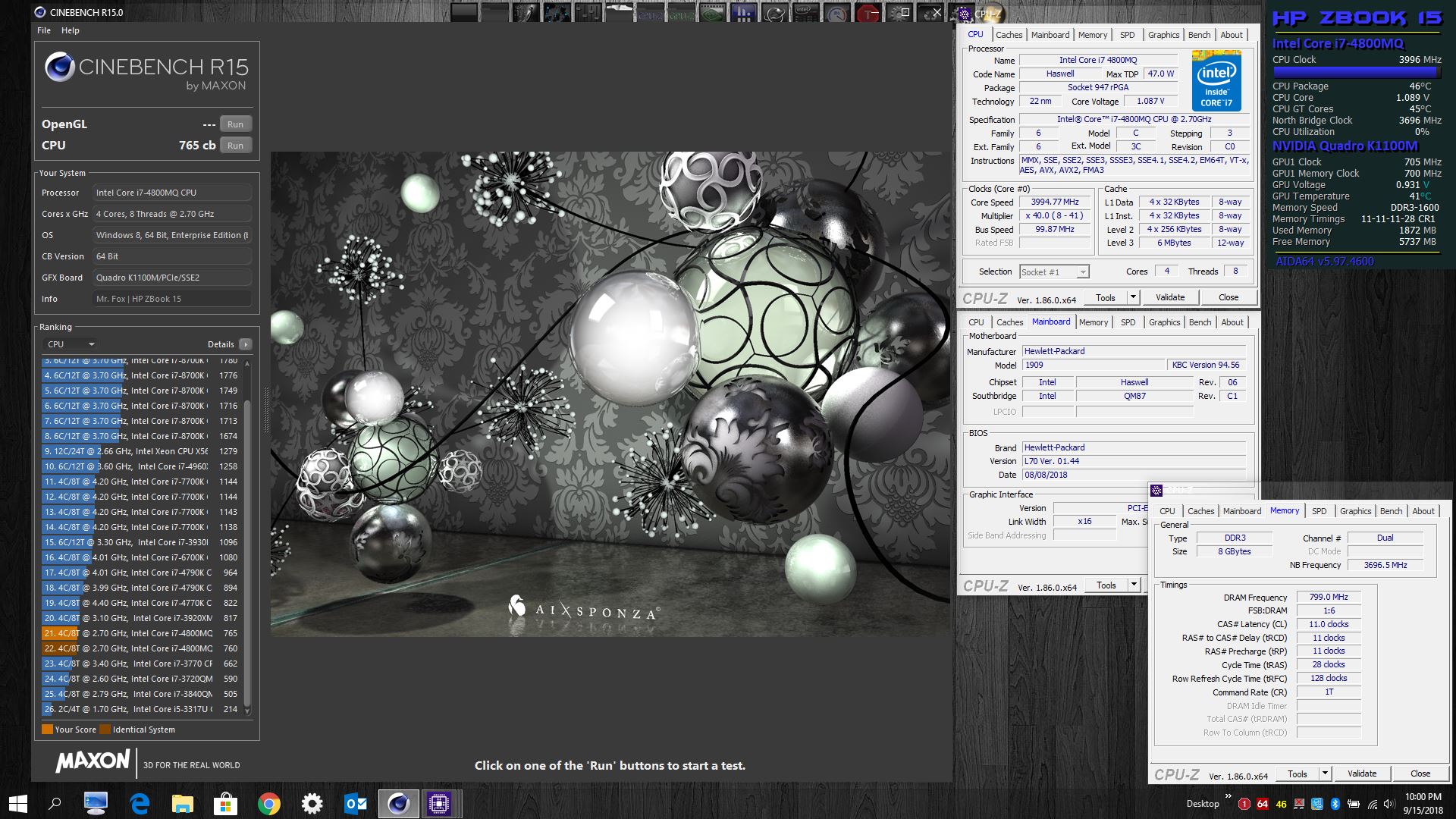Open the Help menu in Cinebench
This screenshot has width=1456, height=819.
(71, 30)
